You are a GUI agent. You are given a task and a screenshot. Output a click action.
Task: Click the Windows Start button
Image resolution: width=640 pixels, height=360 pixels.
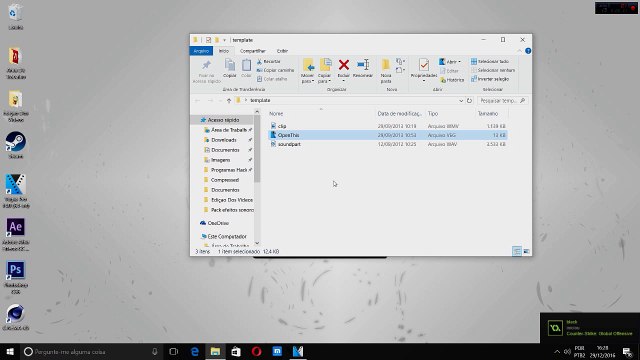click(x=10, y=351)
